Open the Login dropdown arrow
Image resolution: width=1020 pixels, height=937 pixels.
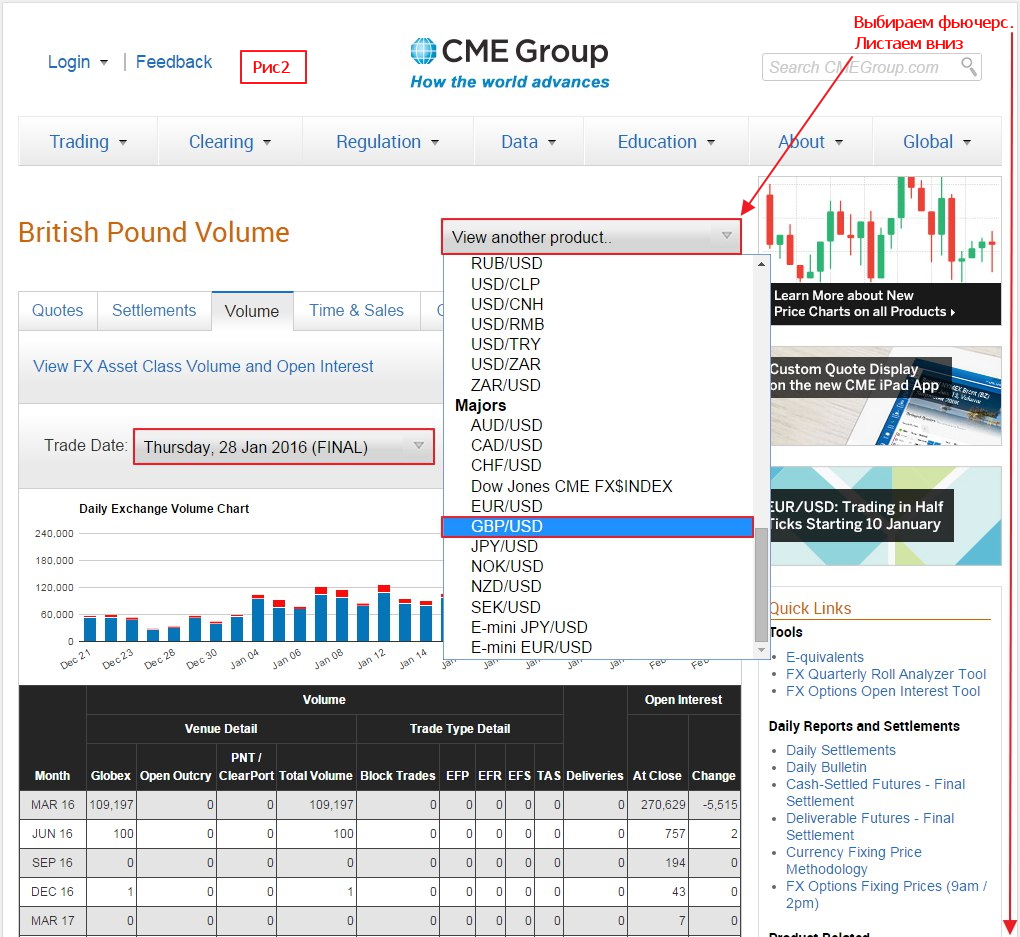[x=103, y=62]
